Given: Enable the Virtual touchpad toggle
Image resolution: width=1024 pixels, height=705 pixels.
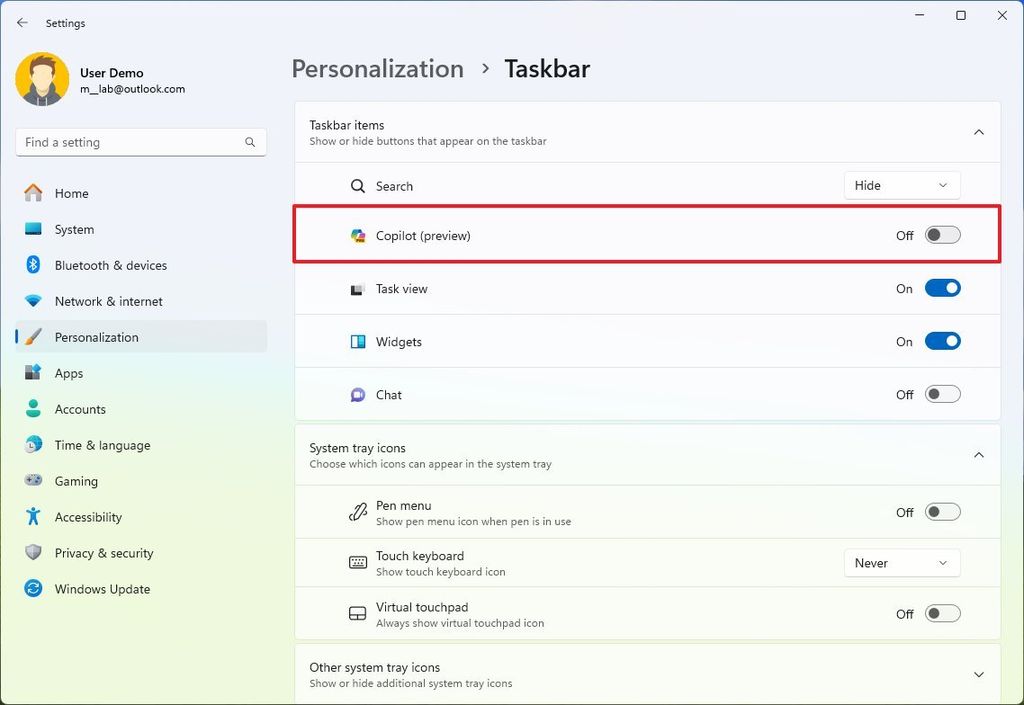Looking at the screenshot, I should click(941, 613).
